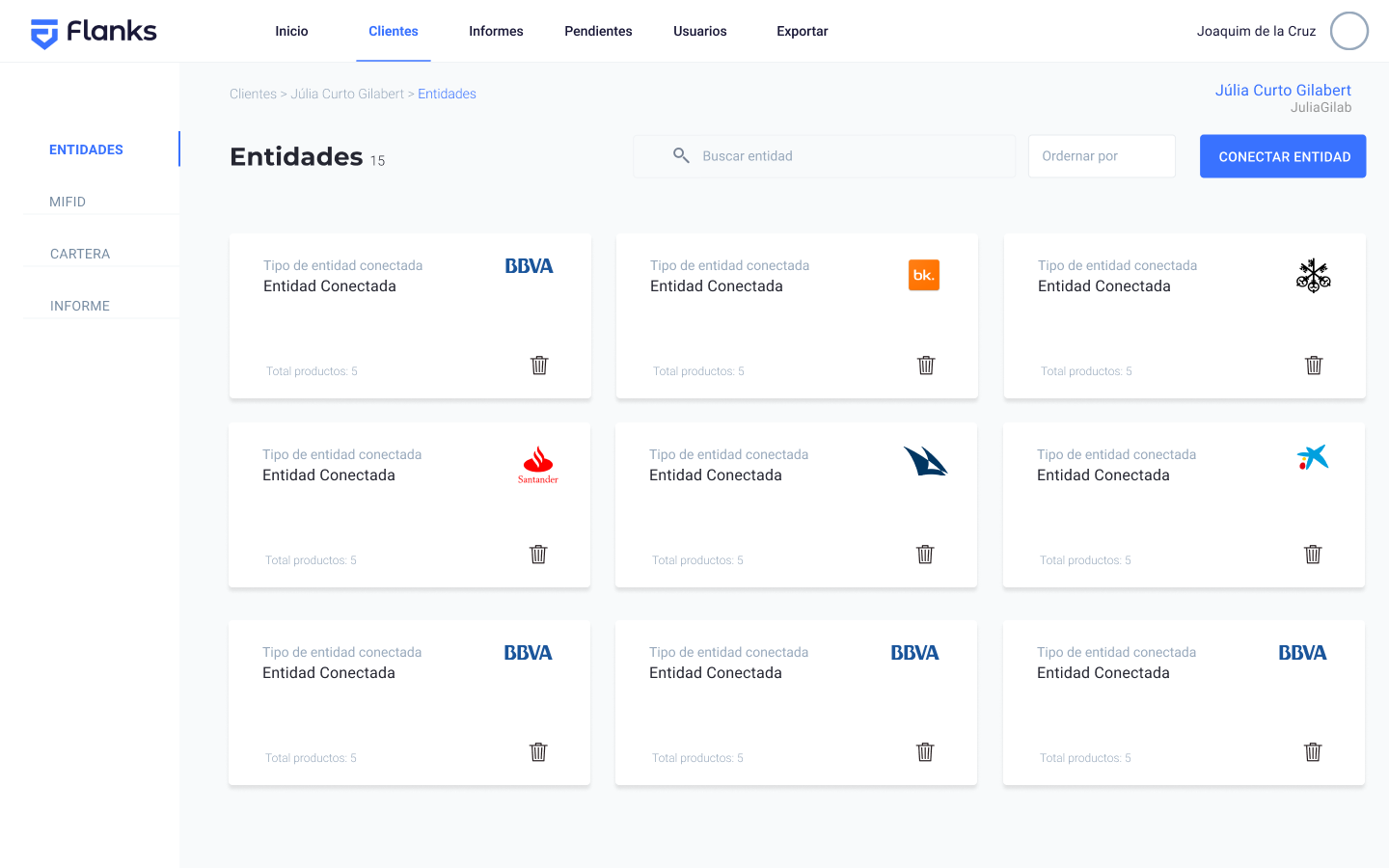Click the blue Júlia Curto Gilabert client name
1389x868 pixels.
(x=1283, y=90)
